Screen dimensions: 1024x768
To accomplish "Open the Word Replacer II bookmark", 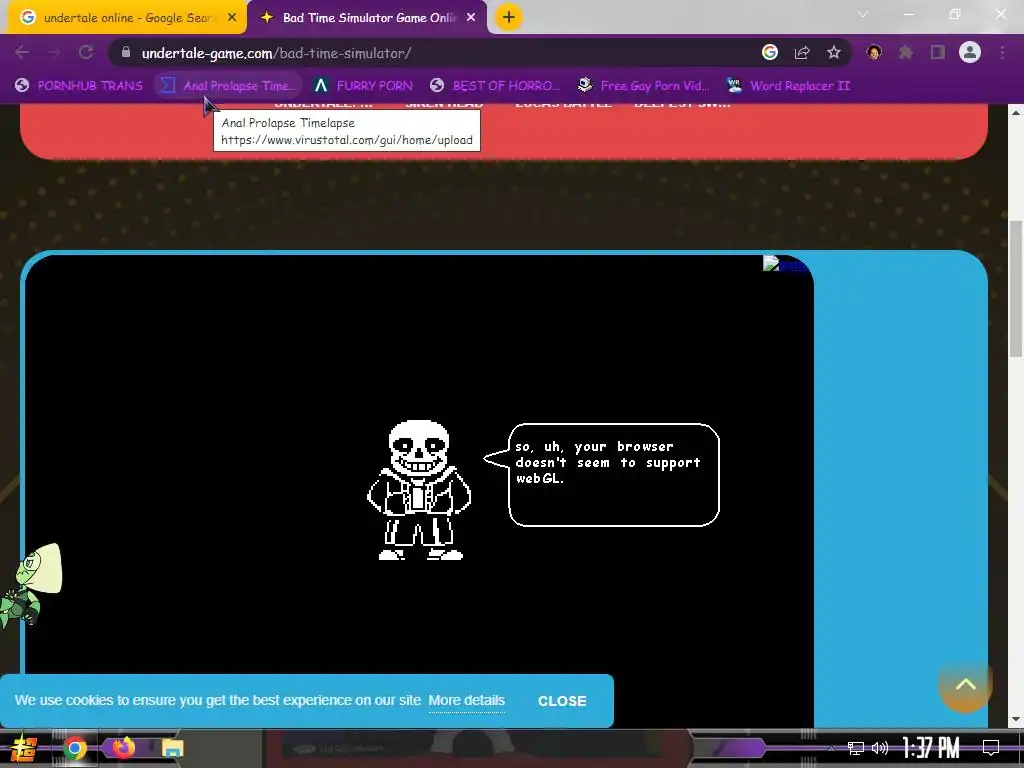I will tap(788, 86).
